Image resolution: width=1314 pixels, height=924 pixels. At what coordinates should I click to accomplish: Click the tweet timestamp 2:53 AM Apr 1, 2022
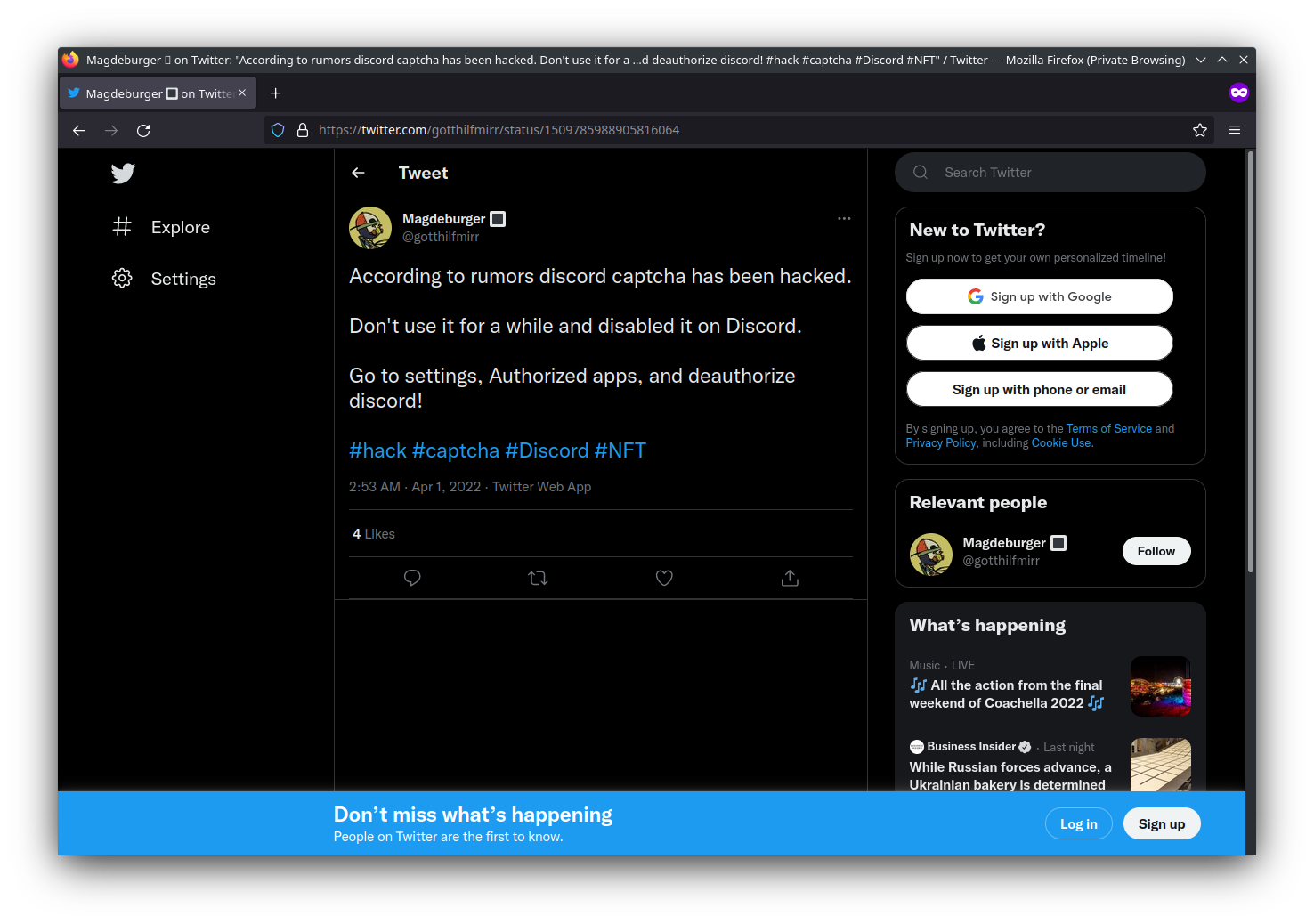[415, 487]
